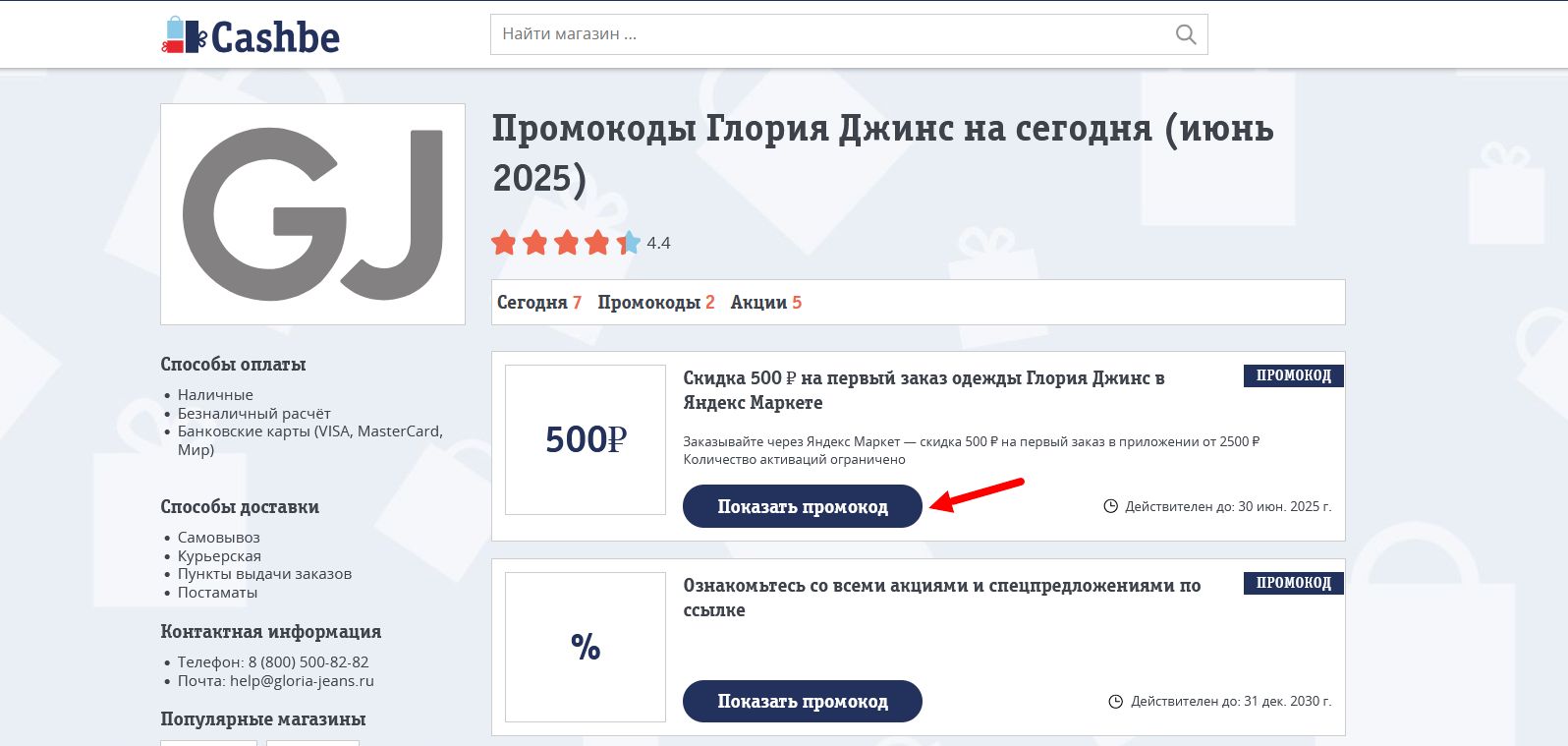Click the Популярные магазины heading
This screenshot has height=746, width=1568.
click(263, 719)
